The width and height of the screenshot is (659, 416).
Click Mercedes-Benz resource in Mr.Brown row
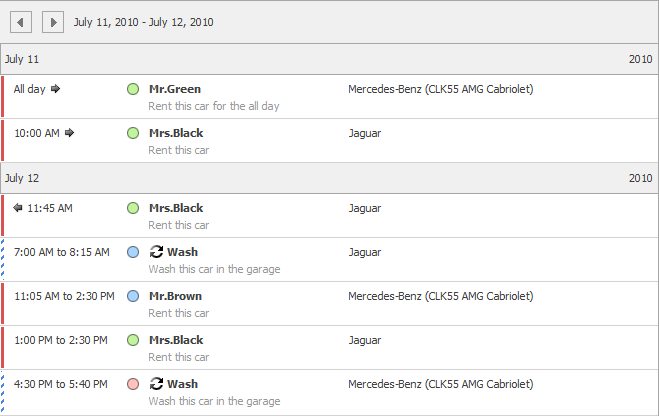tap(440, 296)
